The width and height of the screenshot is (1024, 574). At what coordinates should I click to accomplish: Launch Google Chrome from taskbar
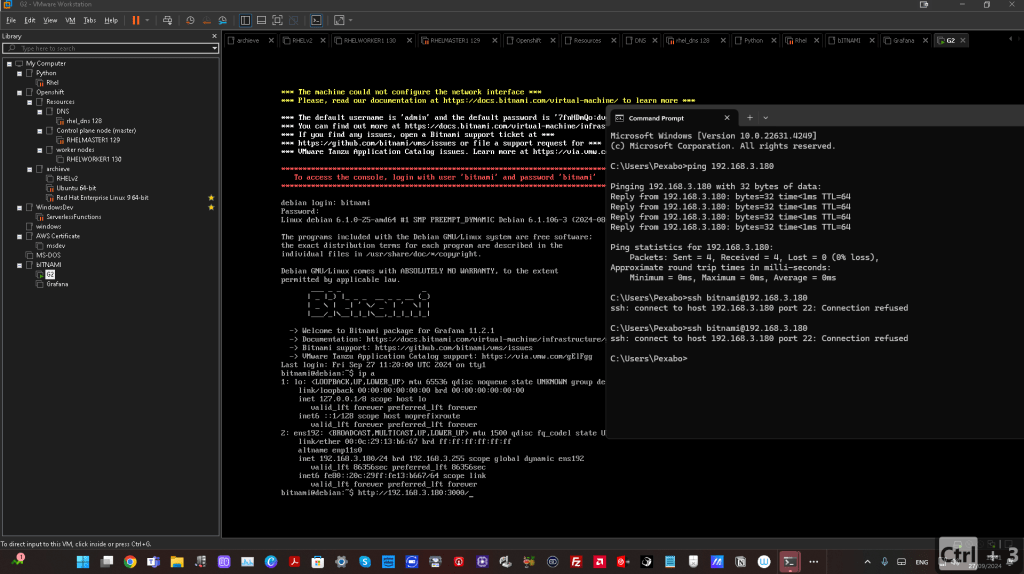point(130,562)
